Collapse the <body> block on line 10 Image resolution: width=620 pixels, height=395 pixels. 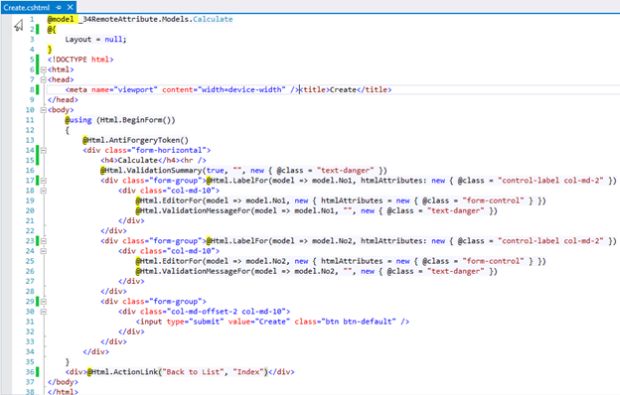coord(43,110)
